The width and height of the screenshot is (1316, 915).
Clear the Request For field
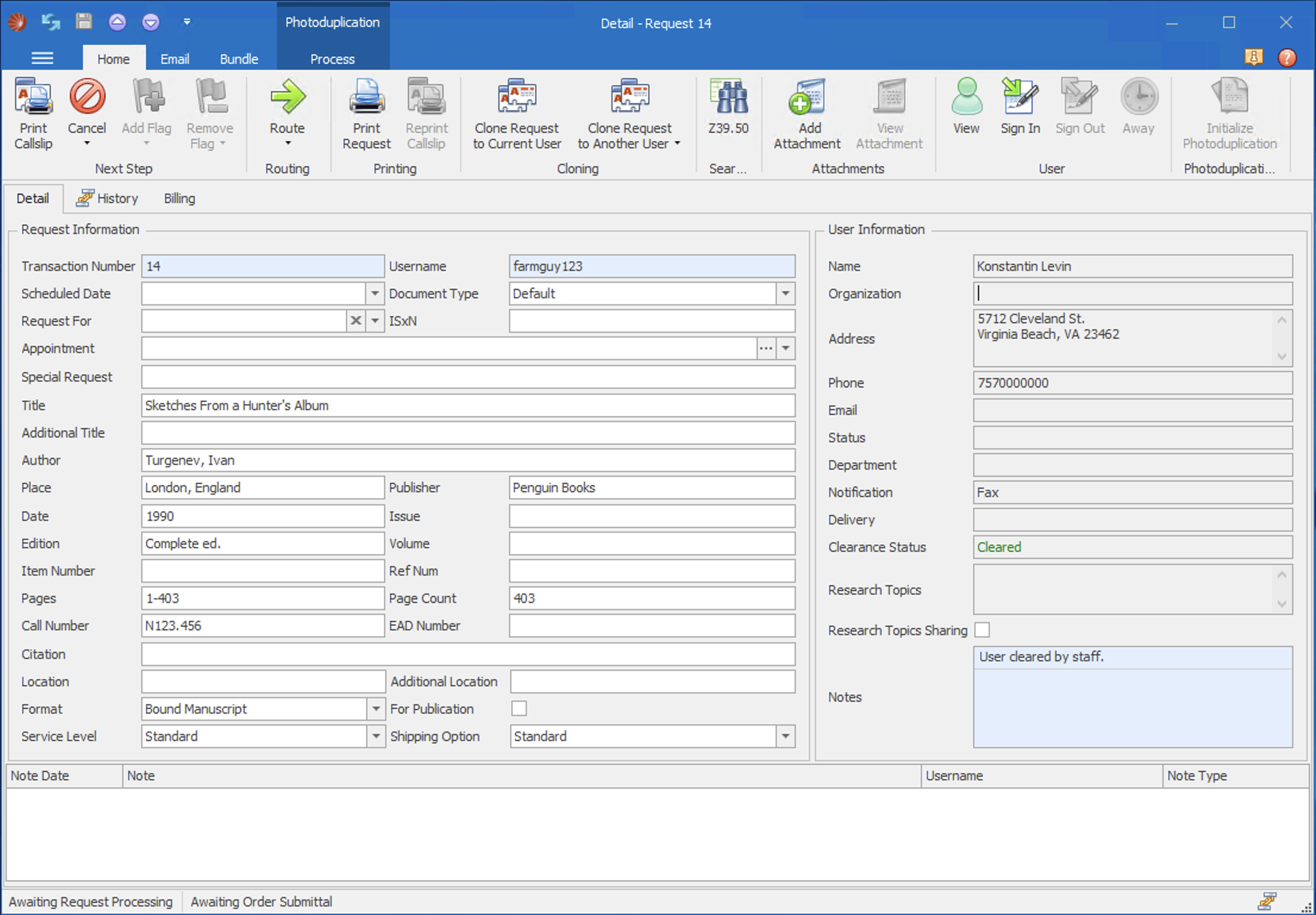pos(355,321)
